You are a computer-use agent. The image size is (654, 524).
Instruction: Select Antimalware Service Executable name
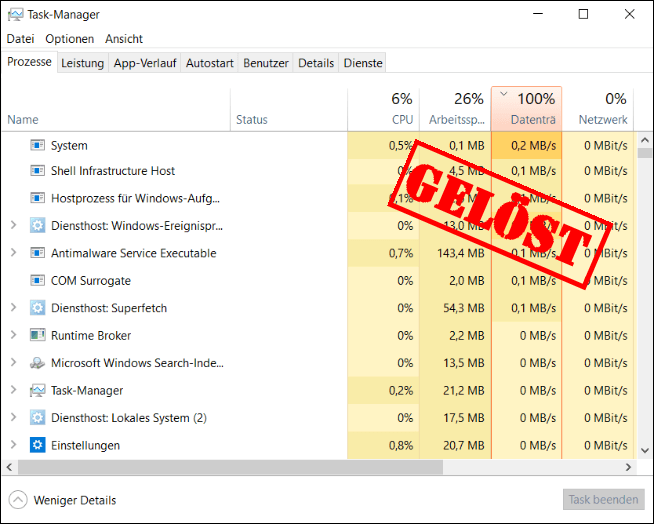pyautogui.click(x=133, y=253)
